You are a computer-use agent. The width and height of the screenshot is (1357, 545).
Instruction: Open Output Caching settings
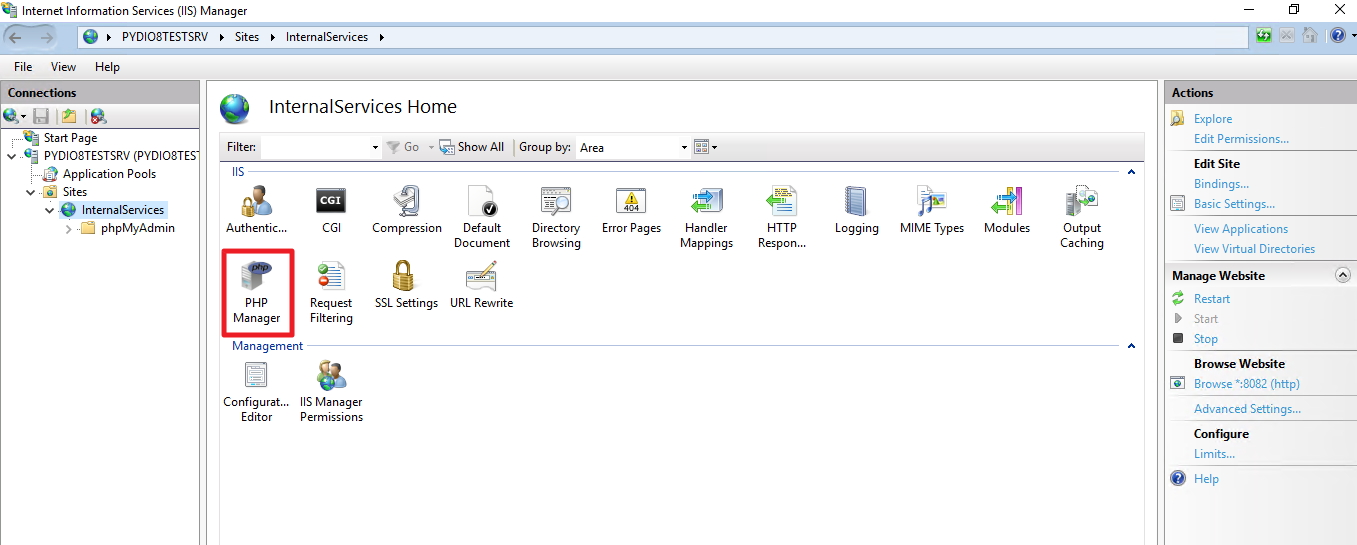1081,218
